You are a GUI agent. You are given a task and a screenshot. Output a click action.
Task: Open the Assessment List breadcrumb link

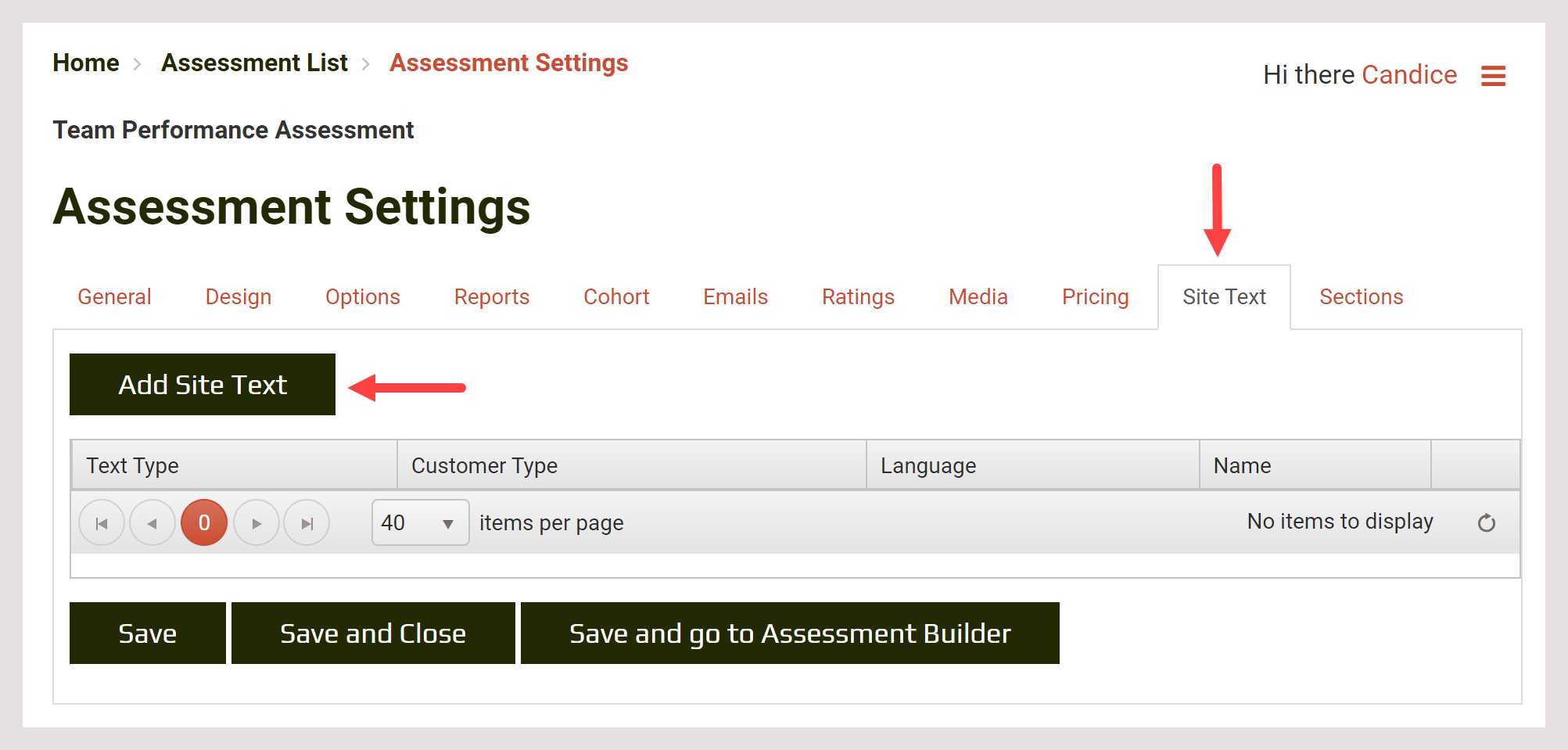click(254, 63)
